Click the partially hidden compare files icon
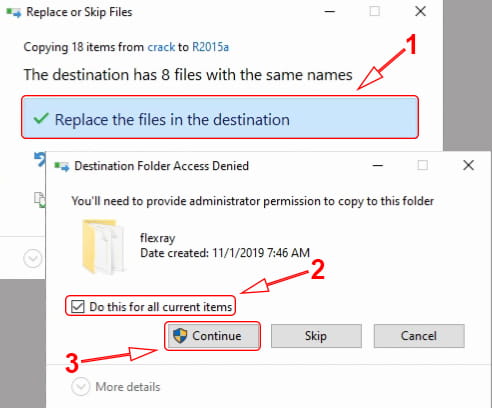492x408 pixels. click(40, 200)
